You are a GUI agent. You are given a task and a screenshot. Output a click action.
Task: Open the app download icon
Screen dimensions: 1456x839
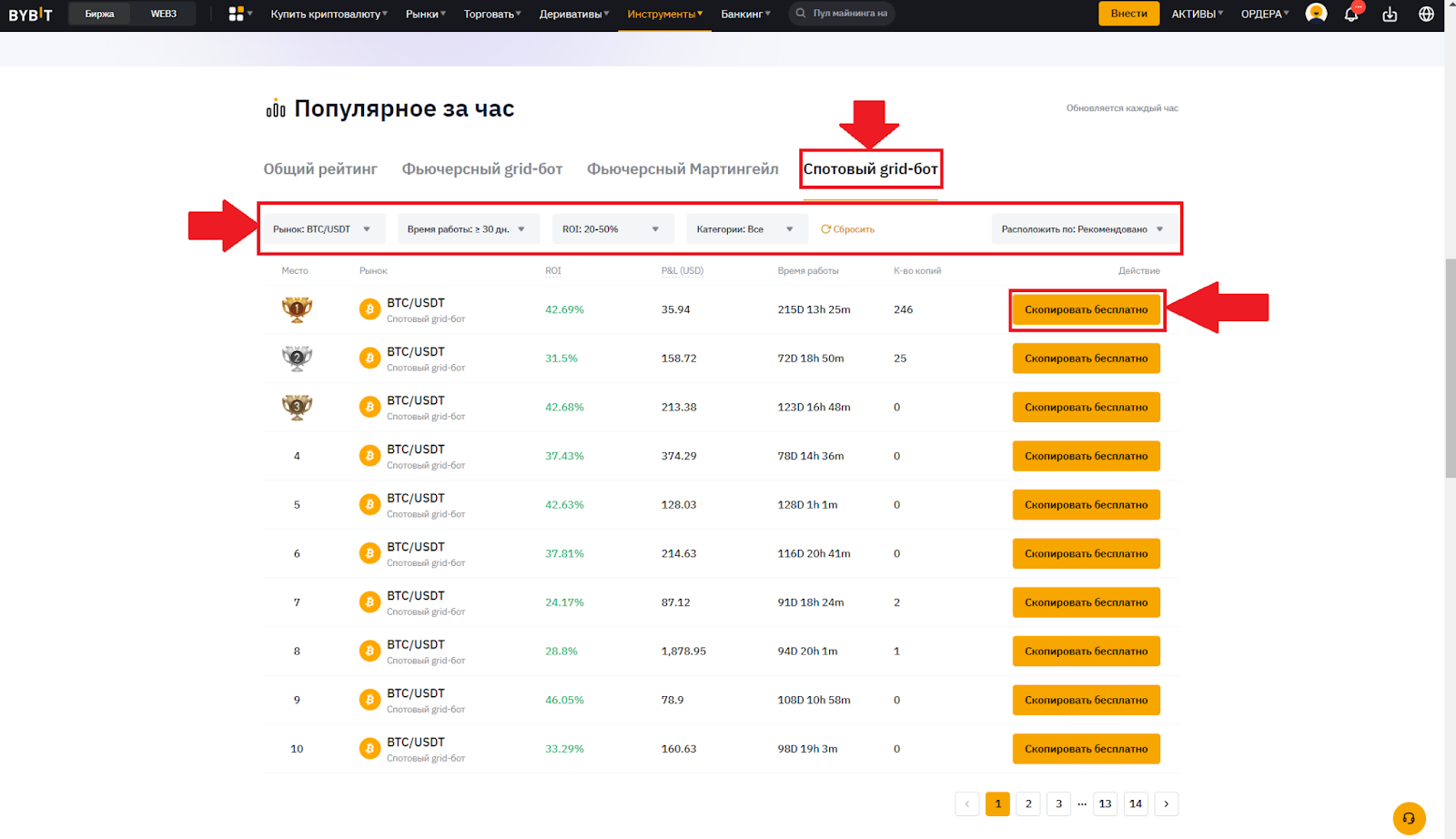point(1391,14)
